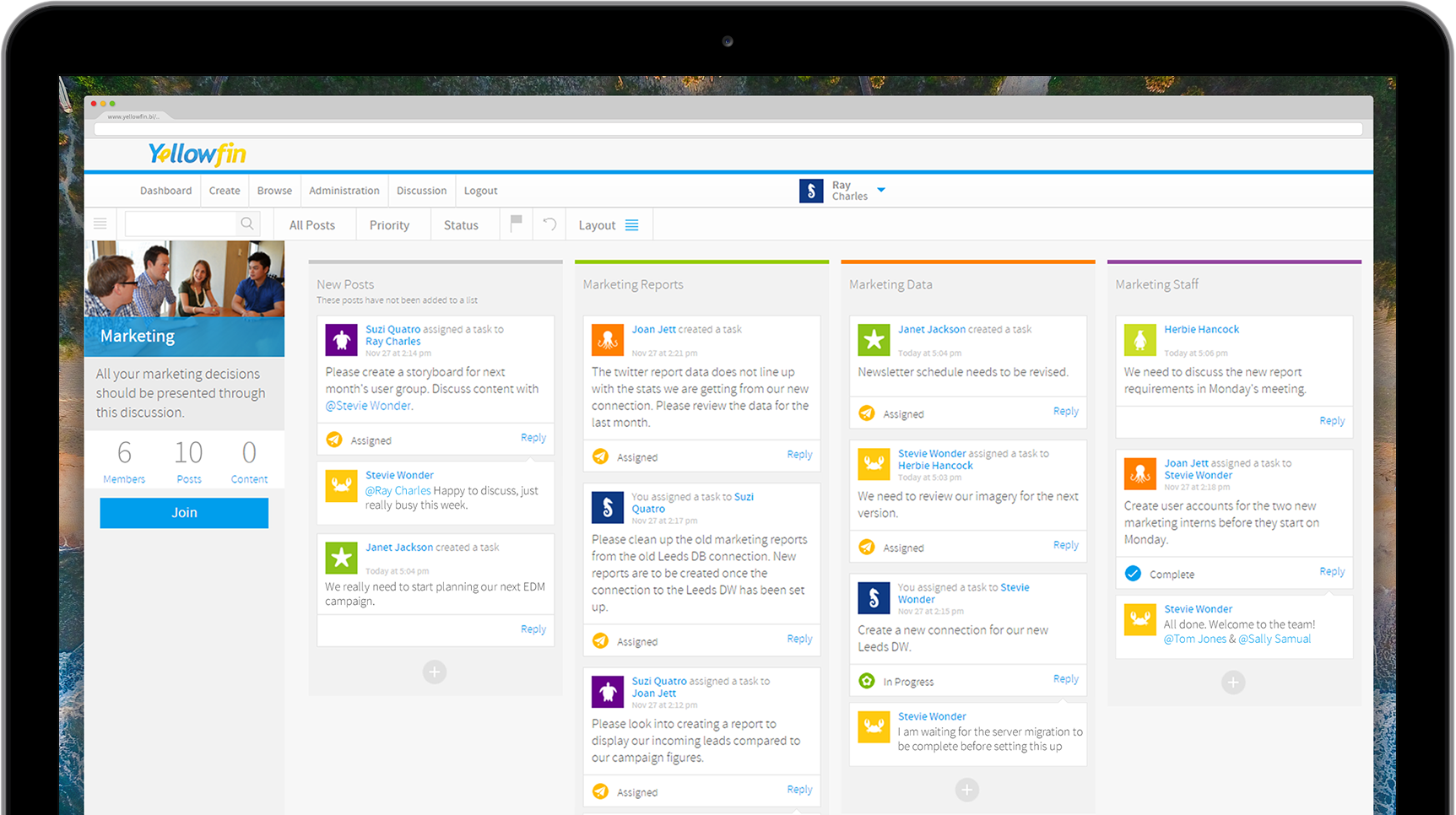Screen dimensions: 1456x815
Task: Click the @Sally Samual mention link
Action: point(1275,639)
